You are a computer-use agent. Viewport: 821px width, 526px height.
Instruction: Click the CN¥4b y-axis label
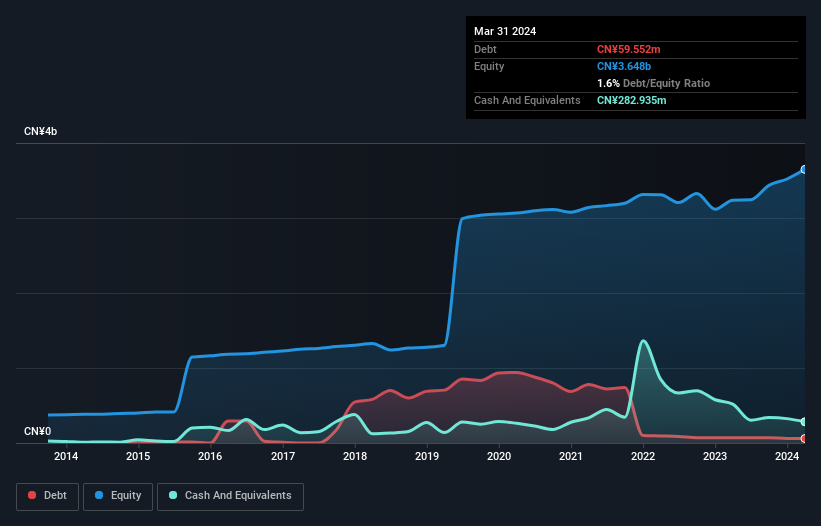coord(40,131)
